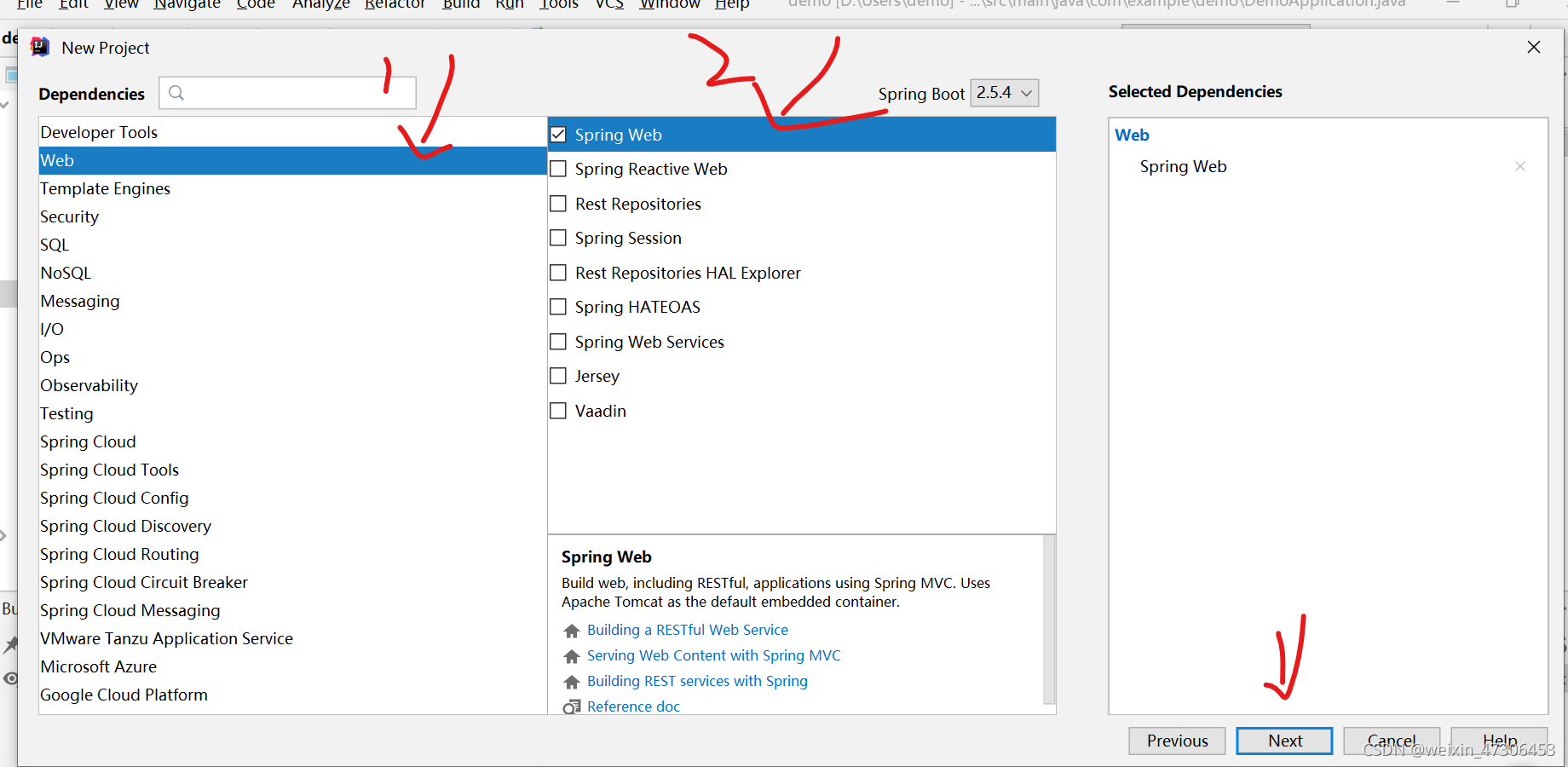
Task: Select the Spring Cloud Tools category
Action: click(x=292, y=470)
